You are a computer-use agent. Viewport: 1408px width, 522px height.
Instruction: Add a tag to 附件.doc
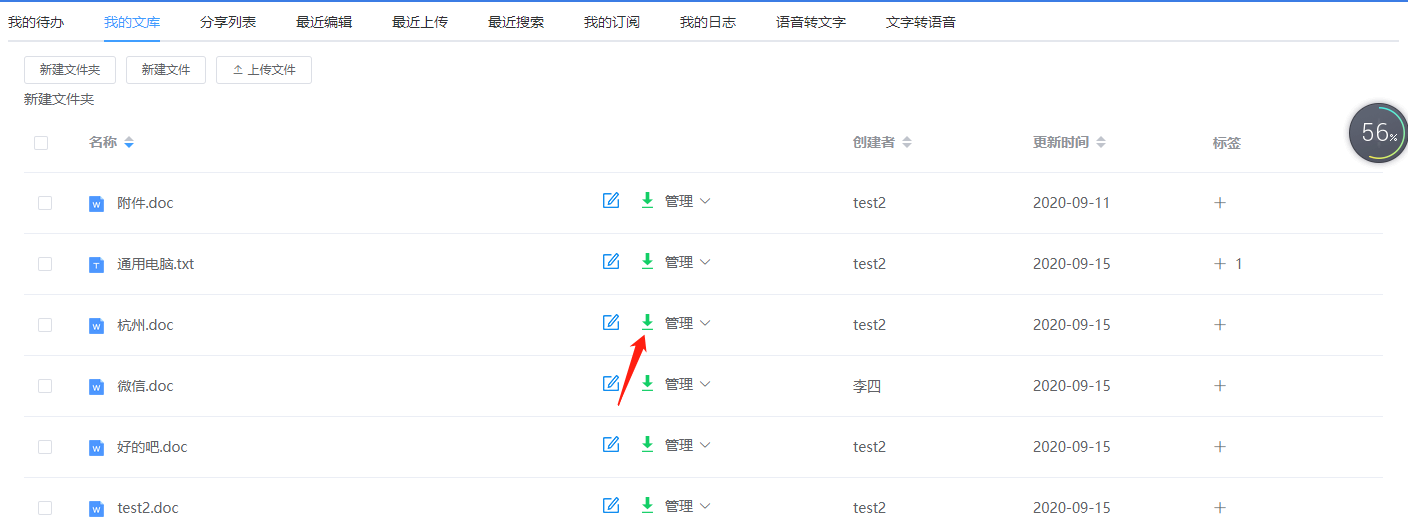pyautogui.click(x=1220, y=203)
